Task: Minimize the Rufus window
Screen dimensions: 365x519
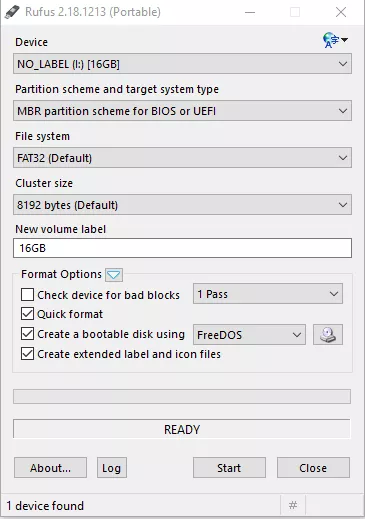Action: pyautogui.click(x=250, y=12)
